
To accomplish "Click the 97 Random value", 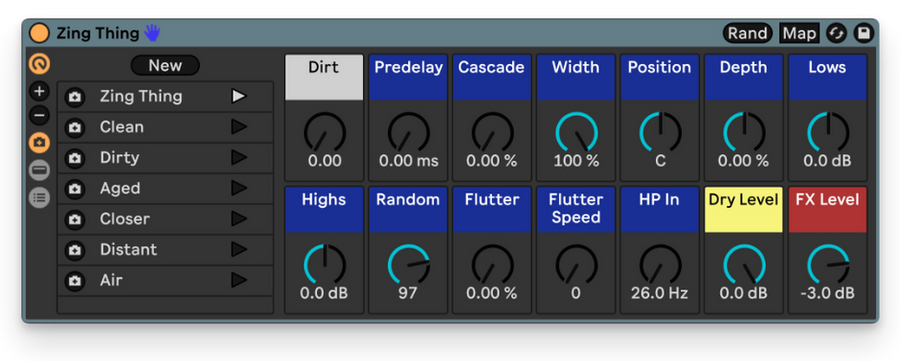I will (x=408, y=293).
